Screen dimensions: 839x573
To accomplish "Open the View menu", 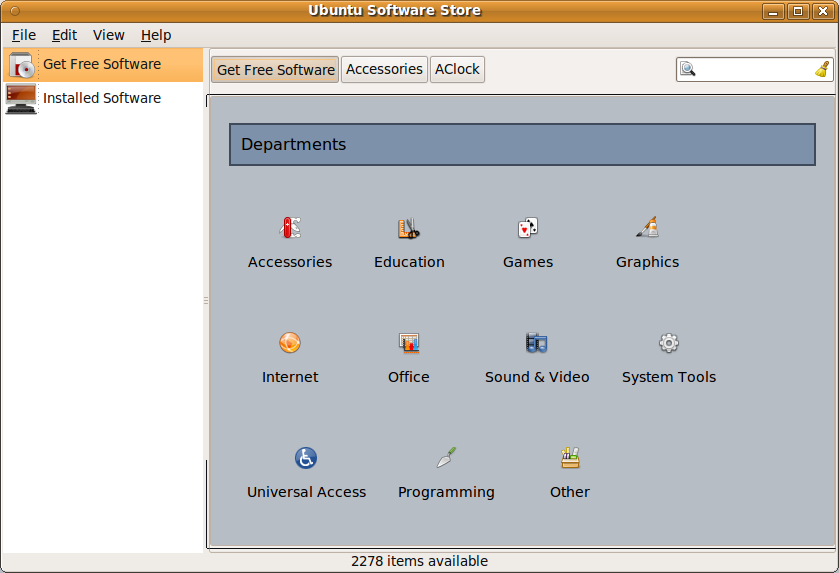I will [109, 35].
